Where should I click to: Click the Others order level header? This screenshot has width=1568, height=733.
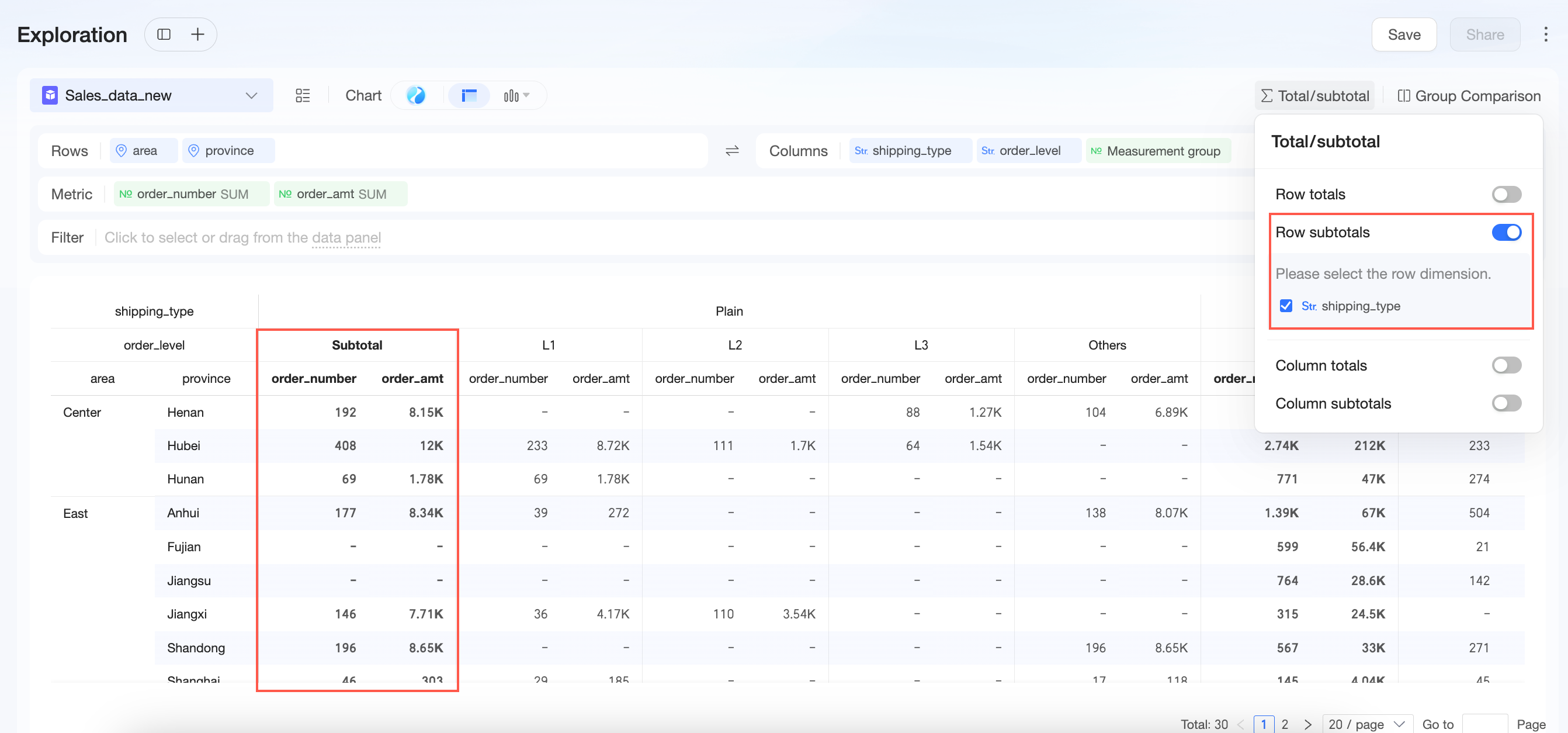(1107, 345)
